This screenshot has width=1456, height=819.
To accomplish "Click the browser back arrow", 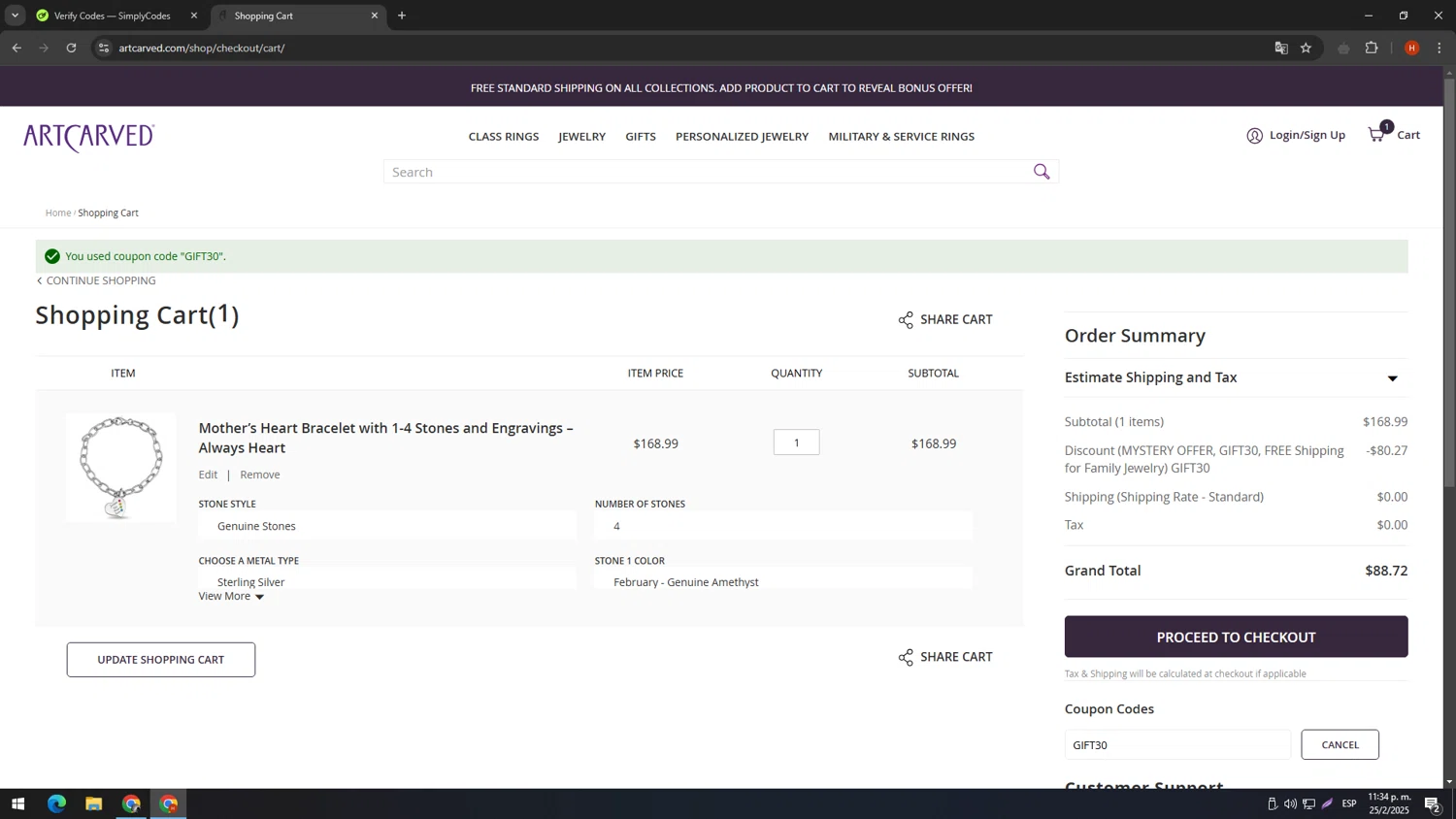I will pos(17,48).
